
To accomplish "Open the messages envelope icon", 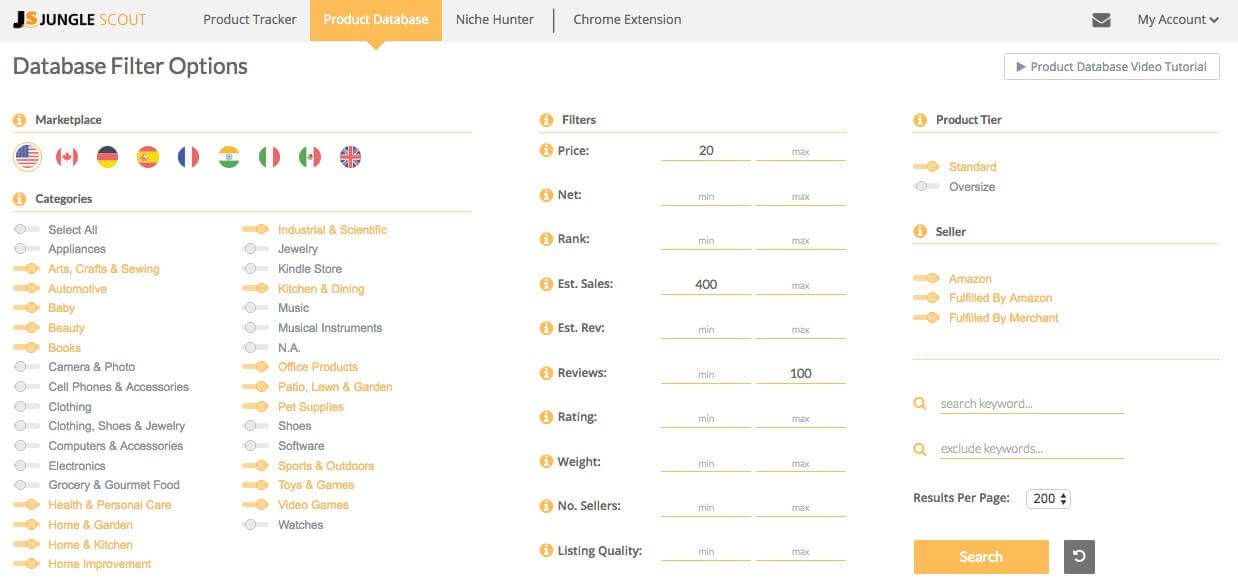I will [x=1102, y=18].
